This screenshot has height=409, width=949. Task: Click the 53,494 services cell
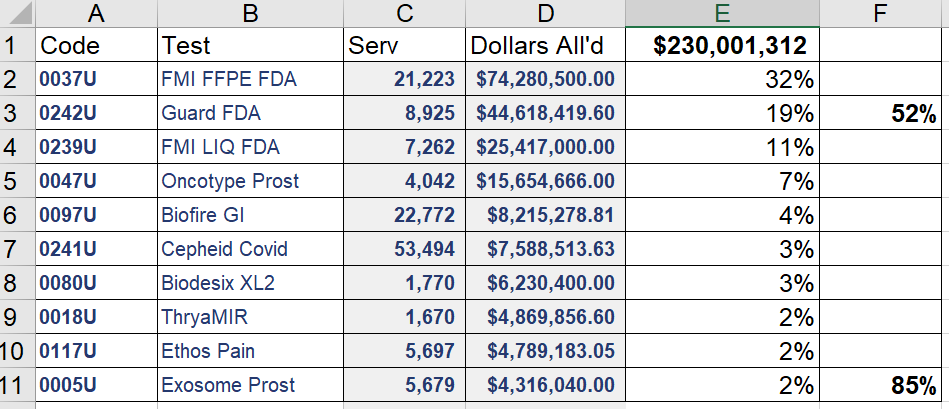coord(404,249)
